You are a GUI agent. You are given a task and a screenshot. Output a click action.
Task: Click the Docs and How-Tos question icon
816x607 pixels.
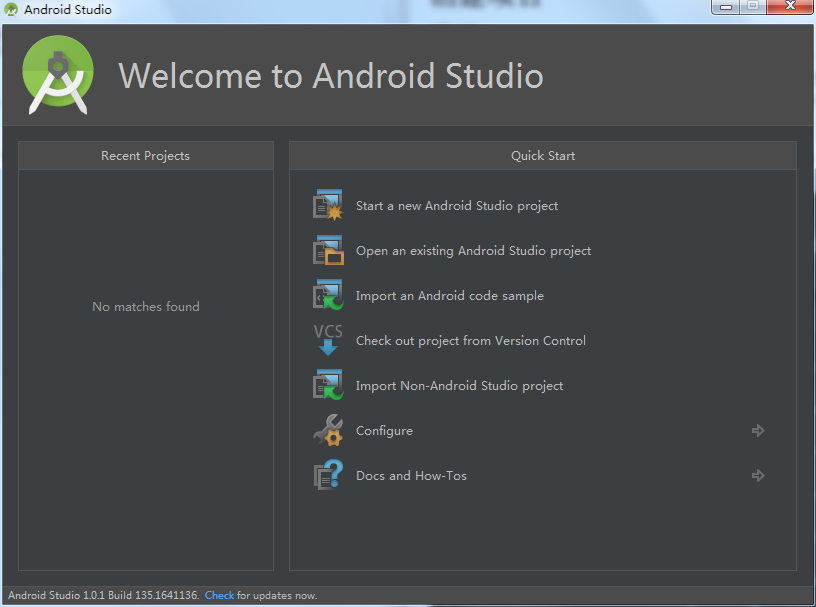(328, 475)
